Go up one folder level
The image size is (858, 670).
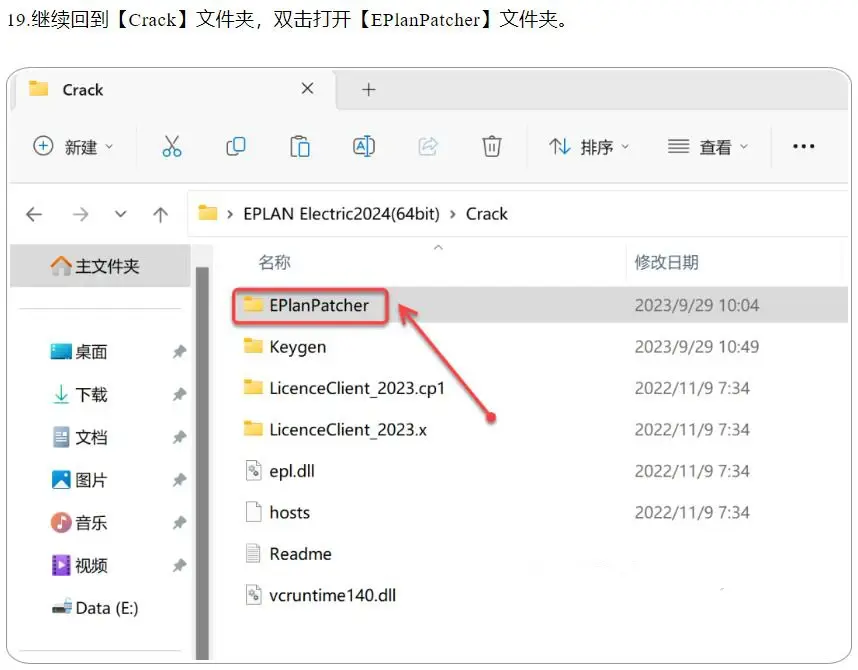(160, 214)
